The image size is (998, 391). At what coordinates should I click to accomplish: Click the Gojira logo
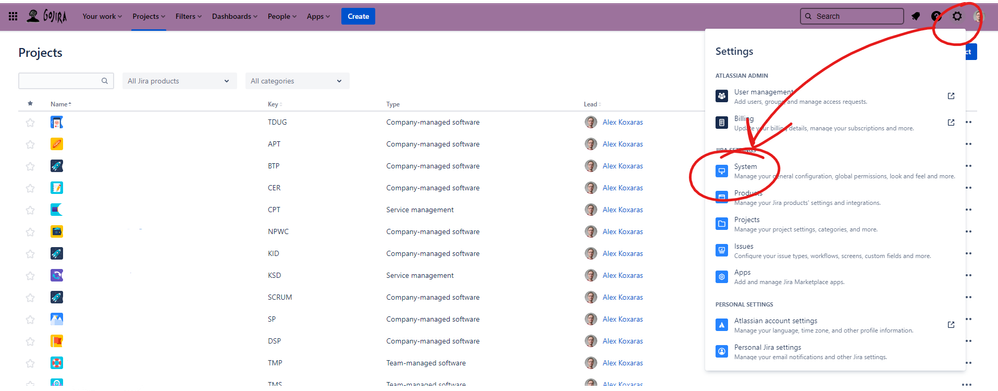tap(46, 17)
